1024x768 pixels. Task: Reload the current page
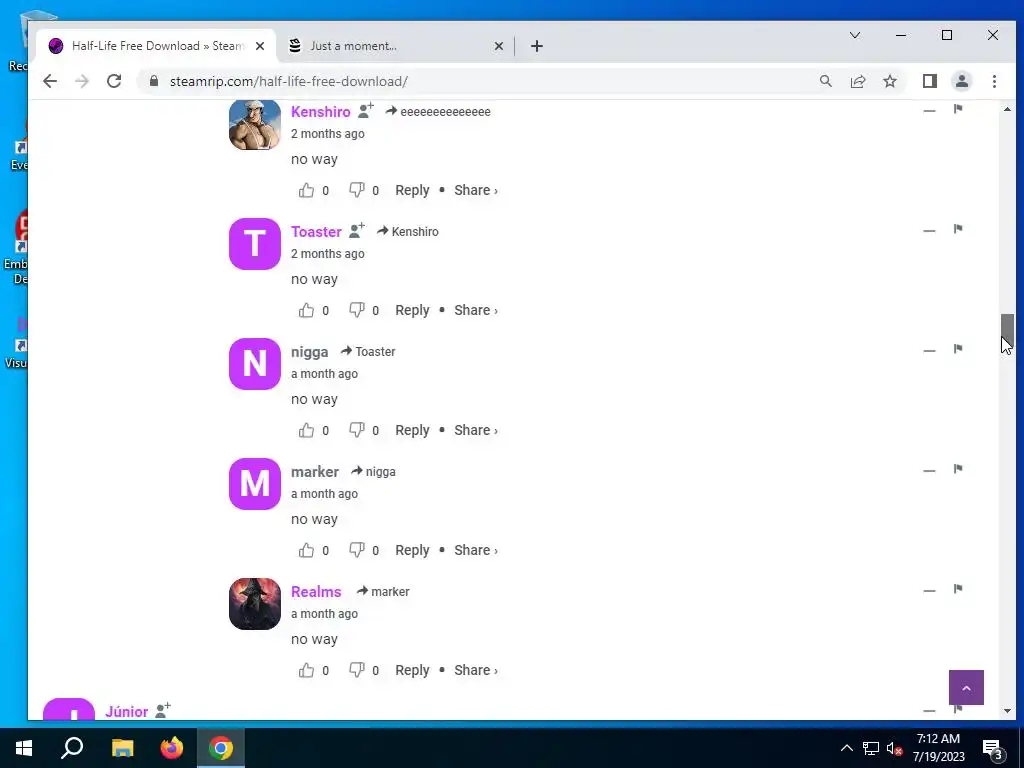pyautogui.click(x=114, y=81)
